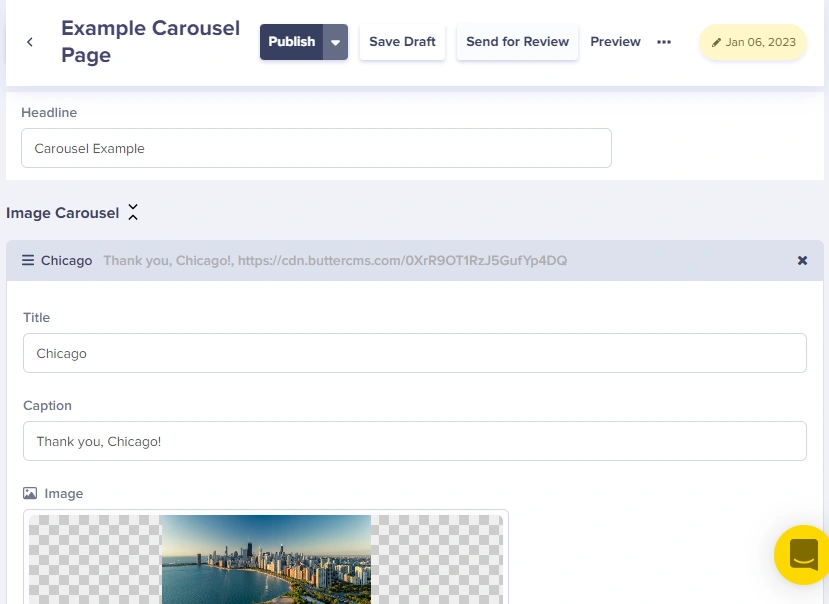The image size is (829, 604).
Task: Focus the Title field containing Chicago
Action: pos(414,353)
